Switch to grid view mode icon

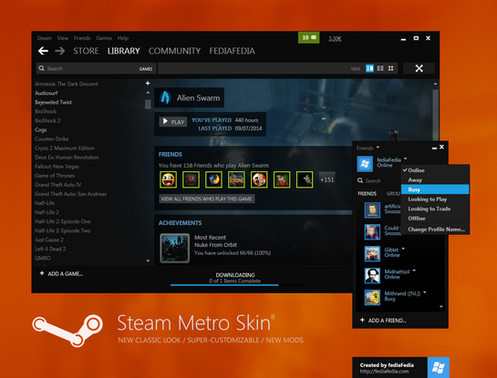click(391, 68)
